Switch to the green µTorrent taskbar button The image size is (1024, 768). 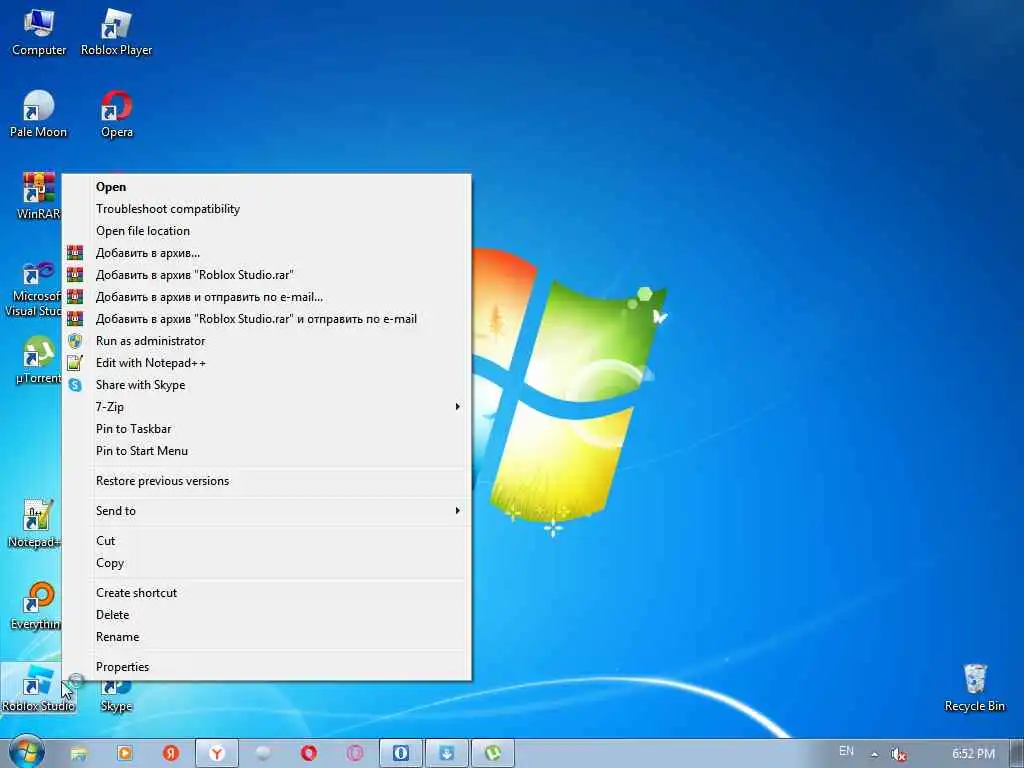(x=493, y=754)
